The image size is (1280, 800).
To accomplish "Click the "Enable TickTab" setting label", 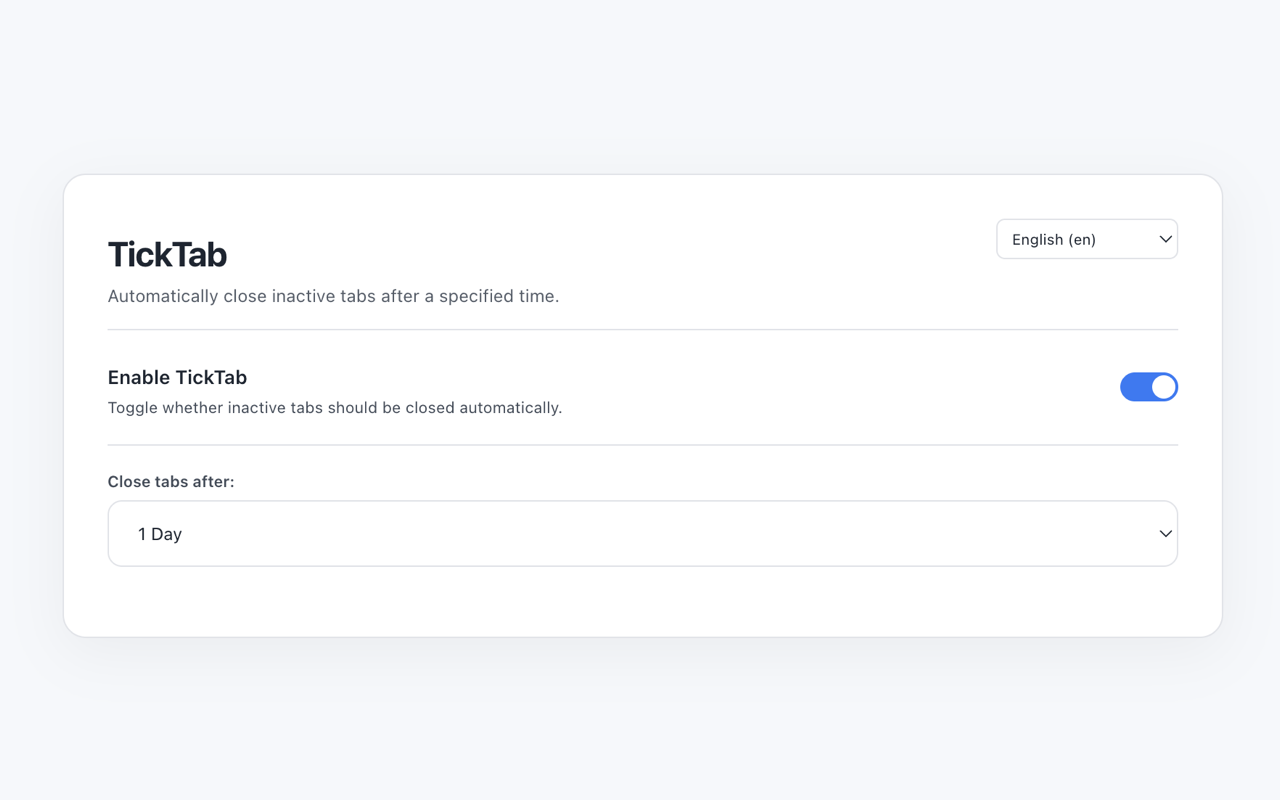I will coord(177,377).
